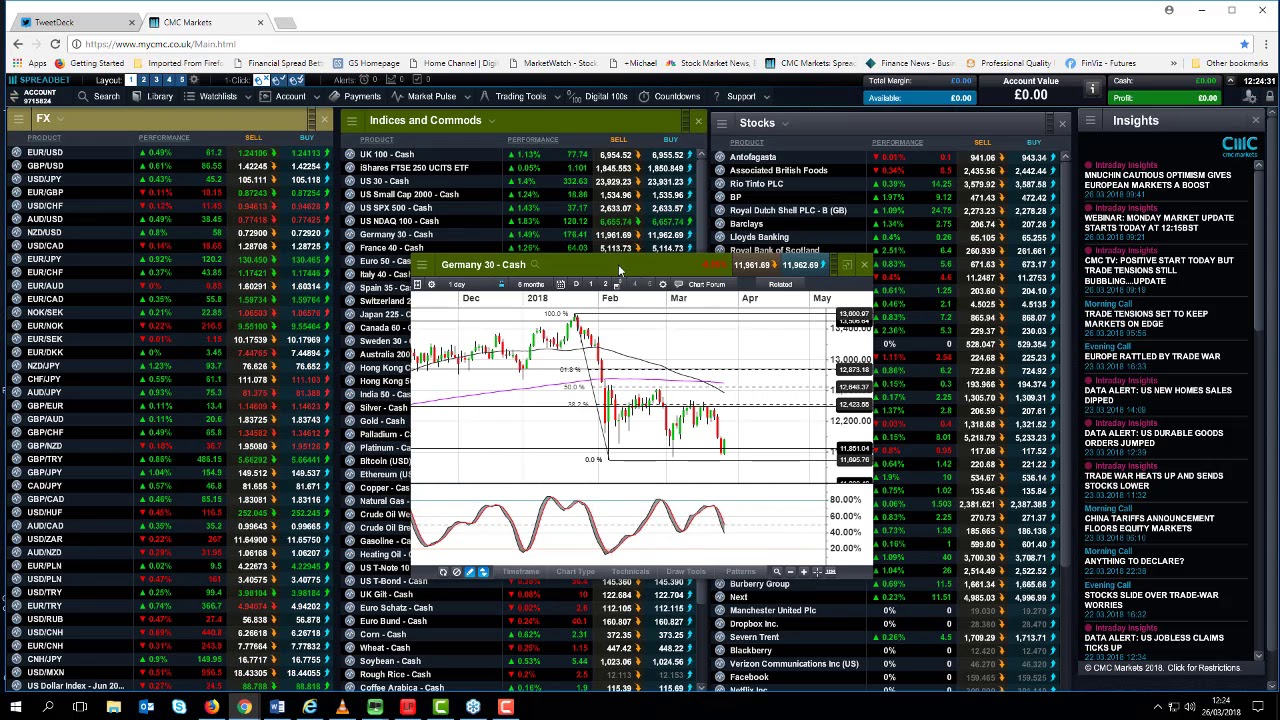Open the Payments section
This screenshot has width=1280, height=720.
pyautogui.click(x=354, y=97)
